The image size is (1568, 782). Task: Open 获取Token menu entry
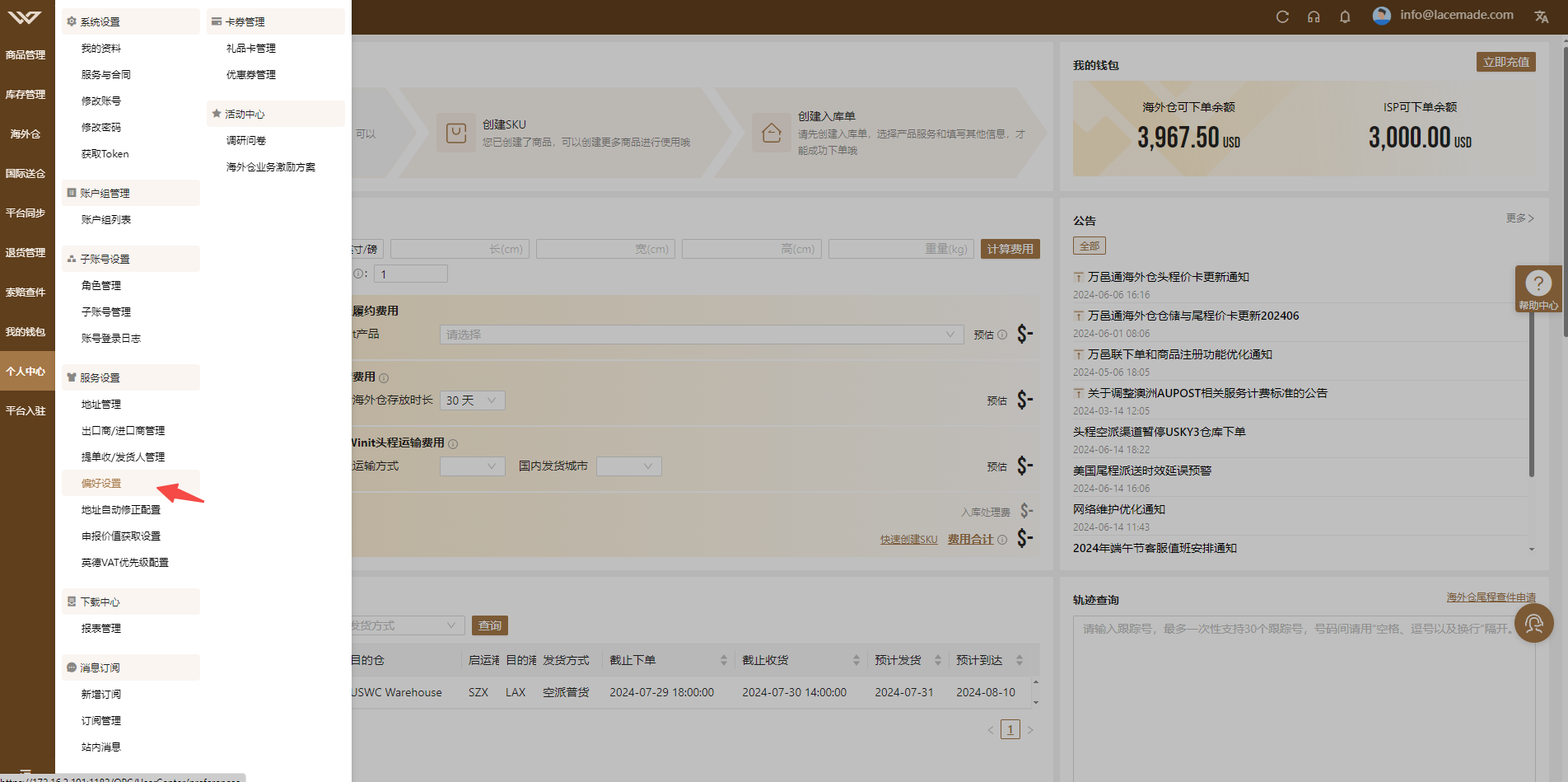point(105,154)
